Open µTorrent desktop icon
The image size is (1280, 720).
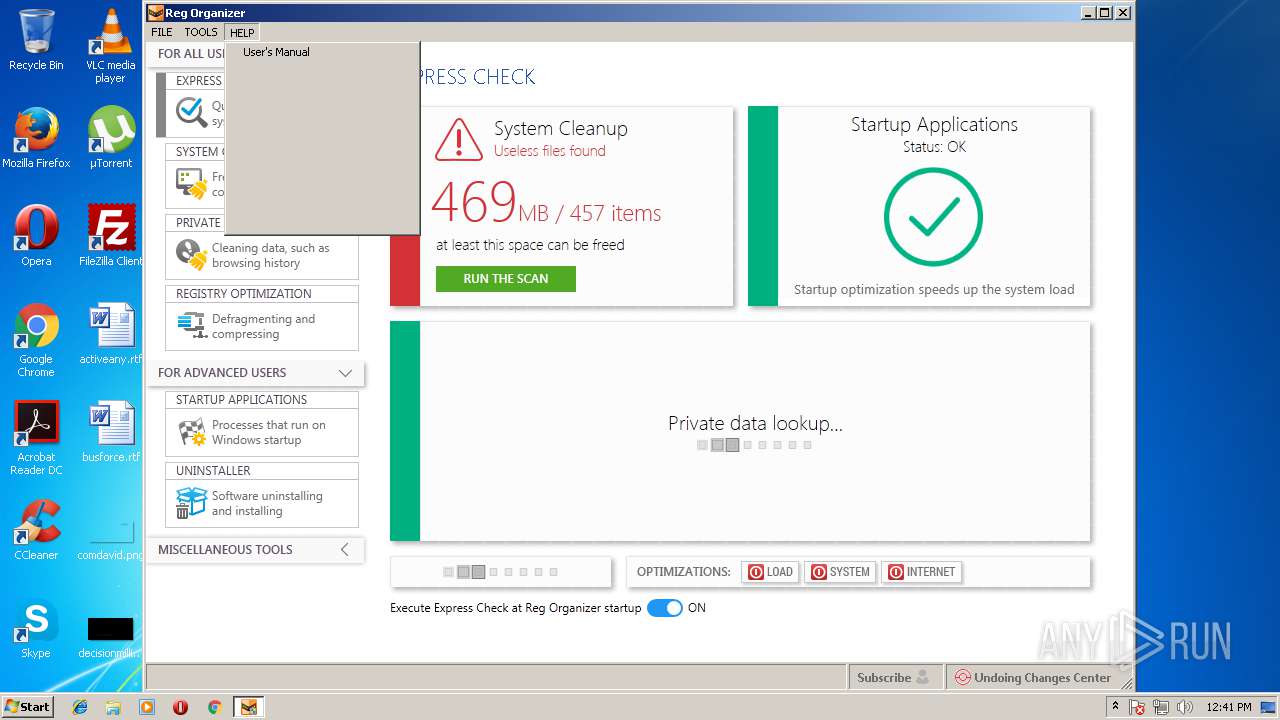coord(110,138)
